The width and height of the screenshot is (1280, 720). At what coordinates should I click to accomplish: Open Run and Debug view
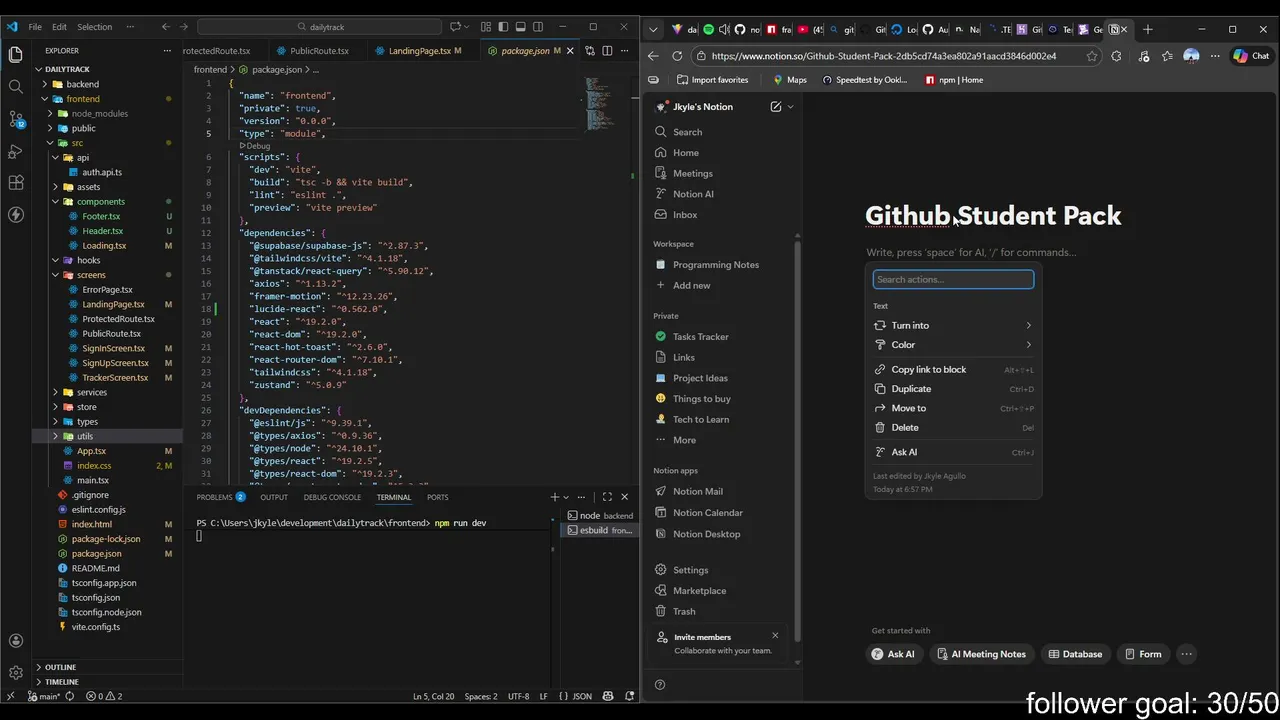click(x=15, y=151)
